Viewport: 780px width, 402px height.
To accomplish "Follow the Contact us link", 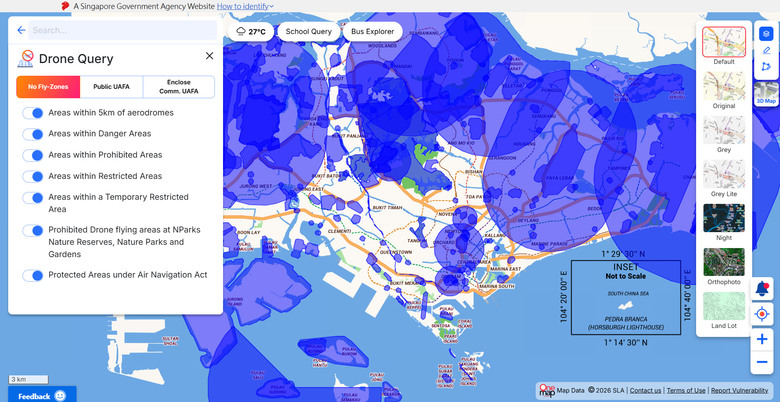I will click(645, 391).
